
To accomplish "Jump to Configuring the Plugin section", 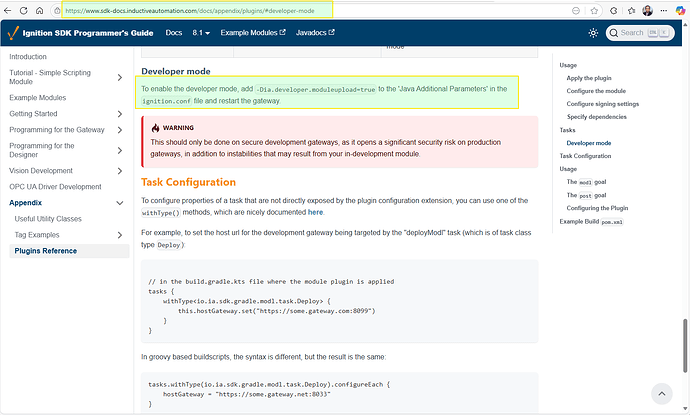I will click(598, 208).
